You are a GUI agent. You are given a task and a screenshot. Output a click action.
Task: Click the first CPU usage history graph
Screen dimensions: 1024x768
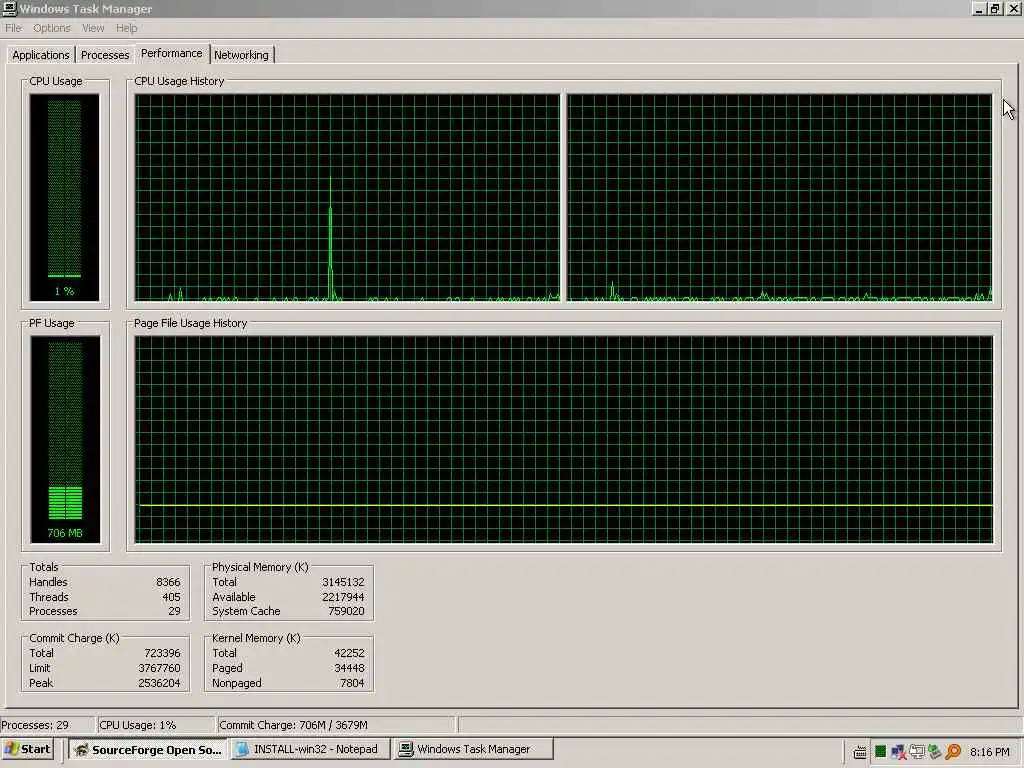tap(347, 197)
